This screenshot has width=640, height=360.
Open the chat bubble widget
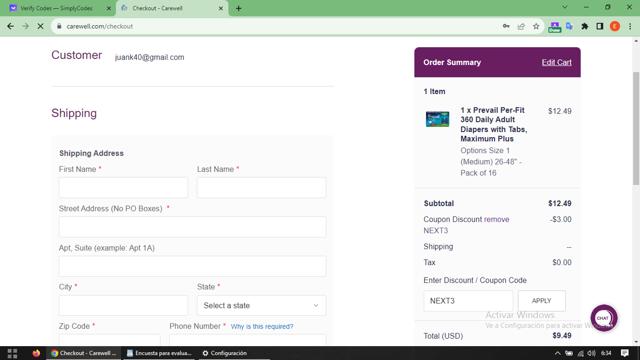point(604,318)
